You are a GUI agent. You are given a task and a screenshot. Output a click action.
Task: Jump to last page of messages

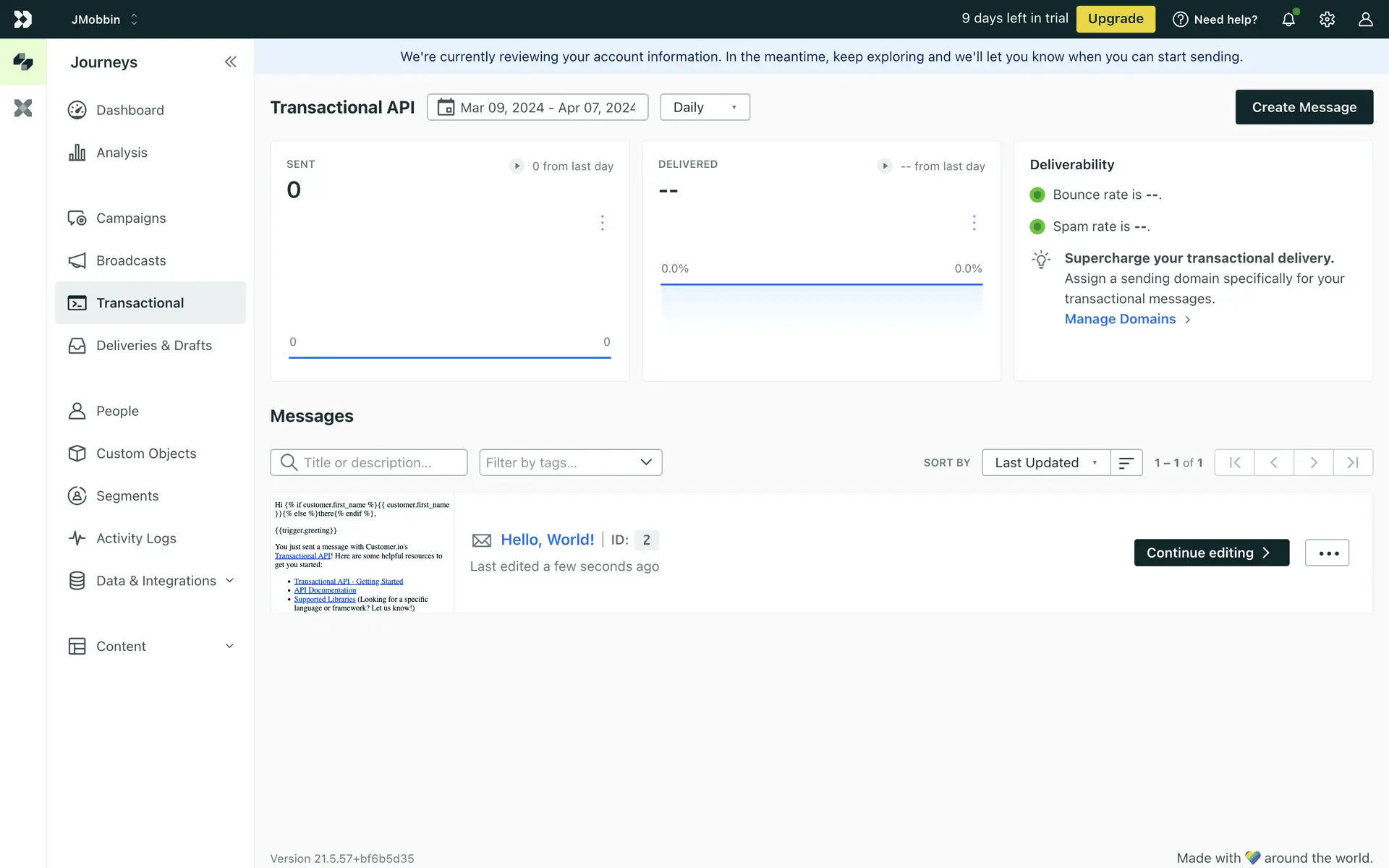coord(1352,463)
